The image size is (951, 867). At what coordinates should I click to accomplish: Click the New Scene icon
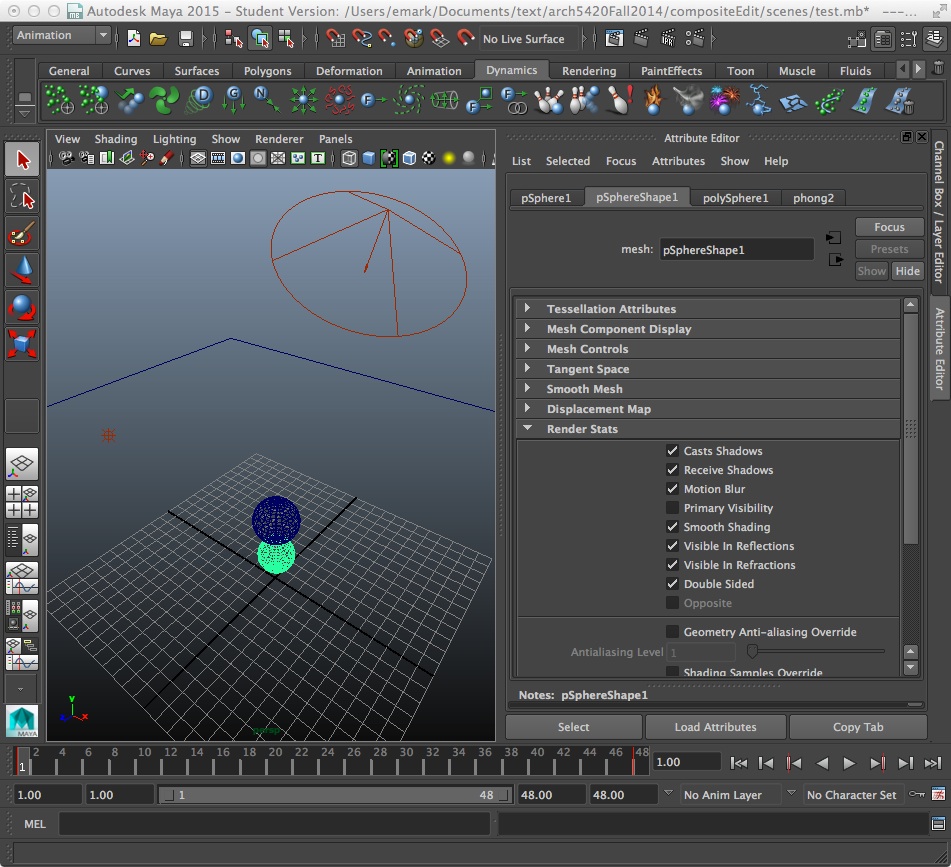click(133, 39)
